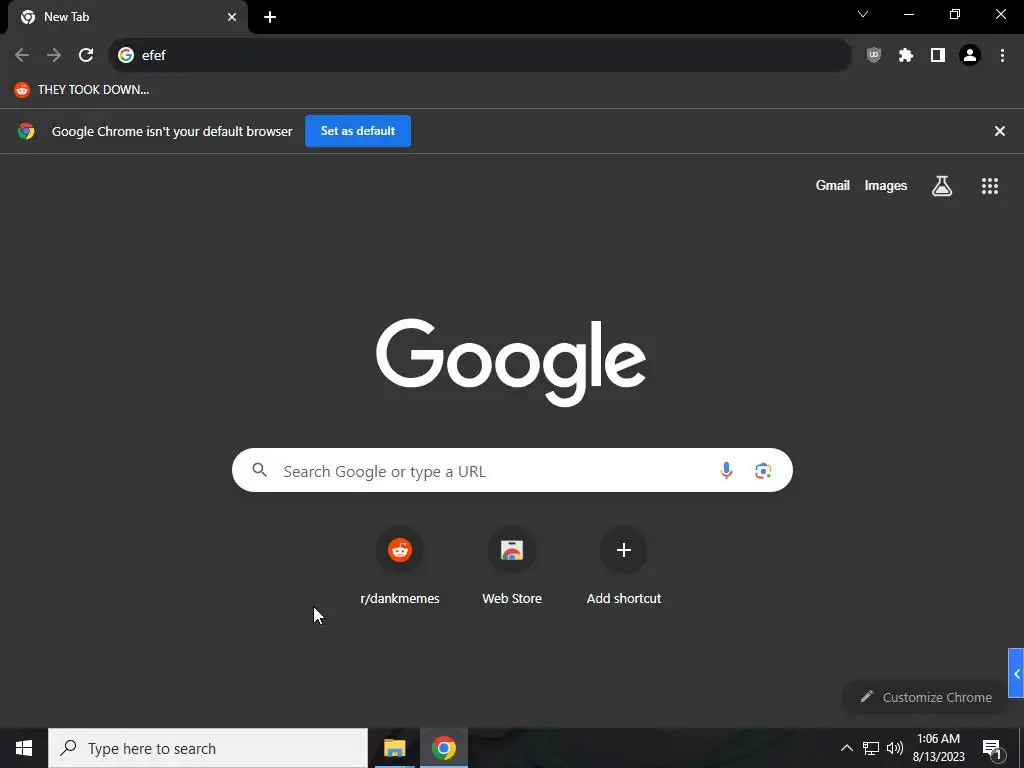This screenshot has width=1024, height=768.
Task: Open Chrome's three-dot menu
Action: (x=1002, y=56)
